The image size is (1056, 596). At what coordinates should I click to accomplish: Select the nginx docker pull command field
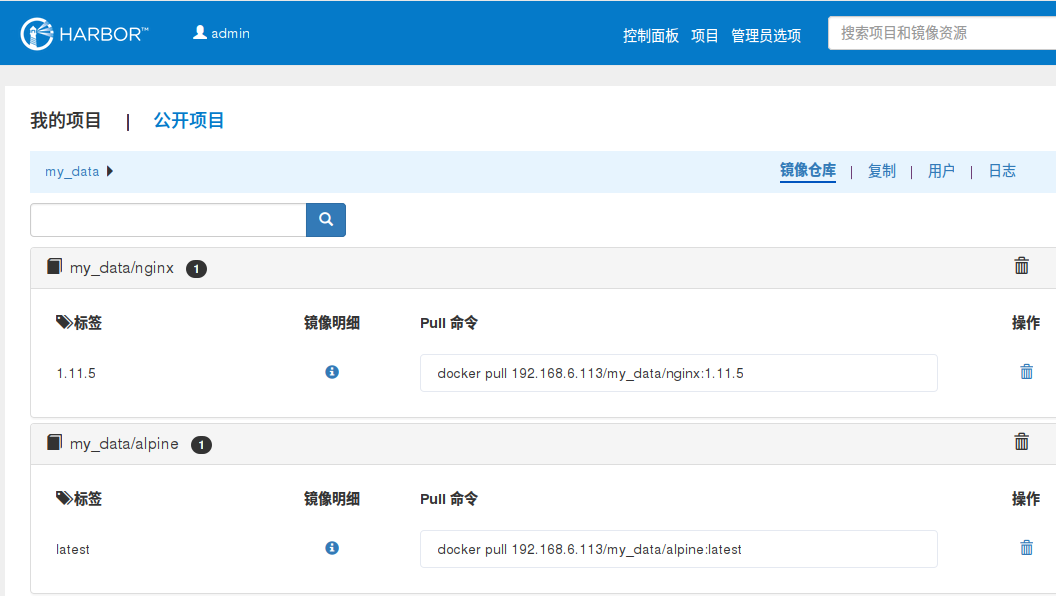tap(679, 373)
